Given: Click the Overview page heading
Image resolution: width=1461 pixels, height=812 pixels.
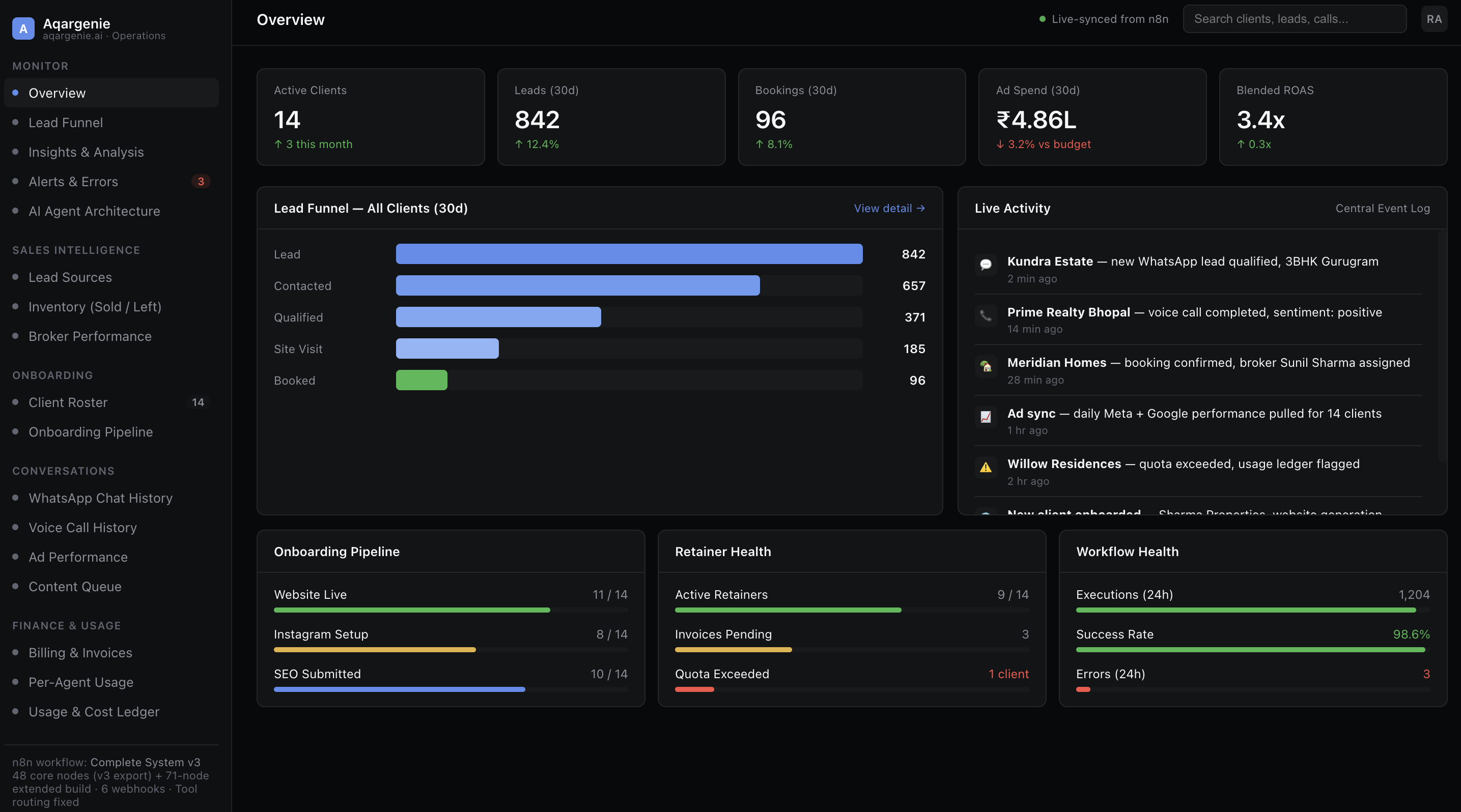Looking at the screenshot, I should point(290,20).
